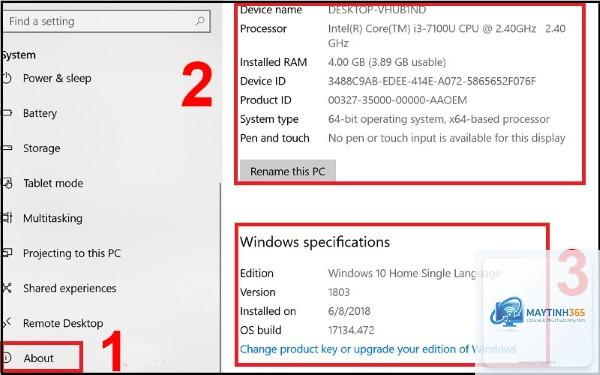600x375 pixels.
Task: Open Projecting to this PC
Action: pyautogui.click(x=72, y=253)
